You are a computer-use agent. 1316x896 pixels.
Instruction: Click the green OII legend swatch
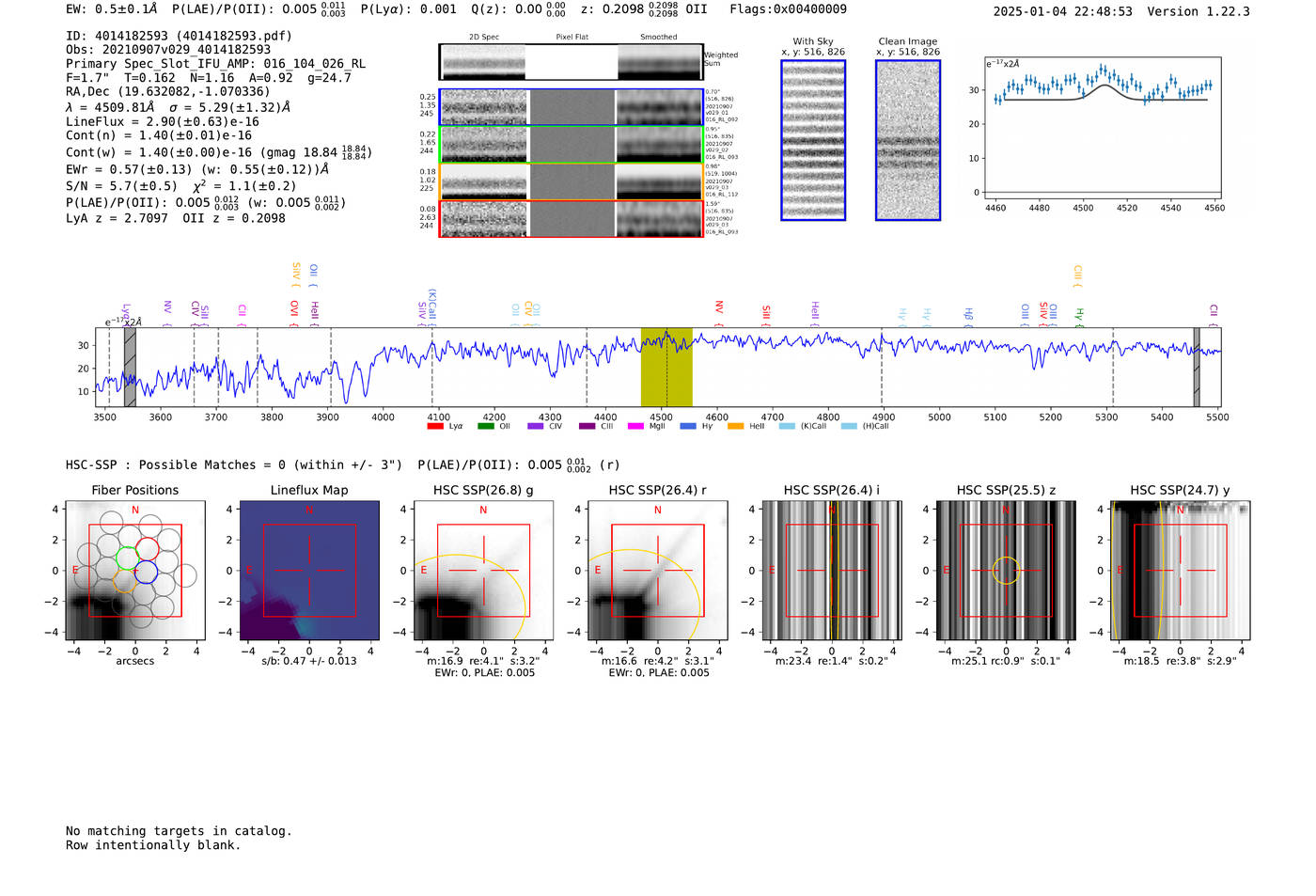(485, 427)
